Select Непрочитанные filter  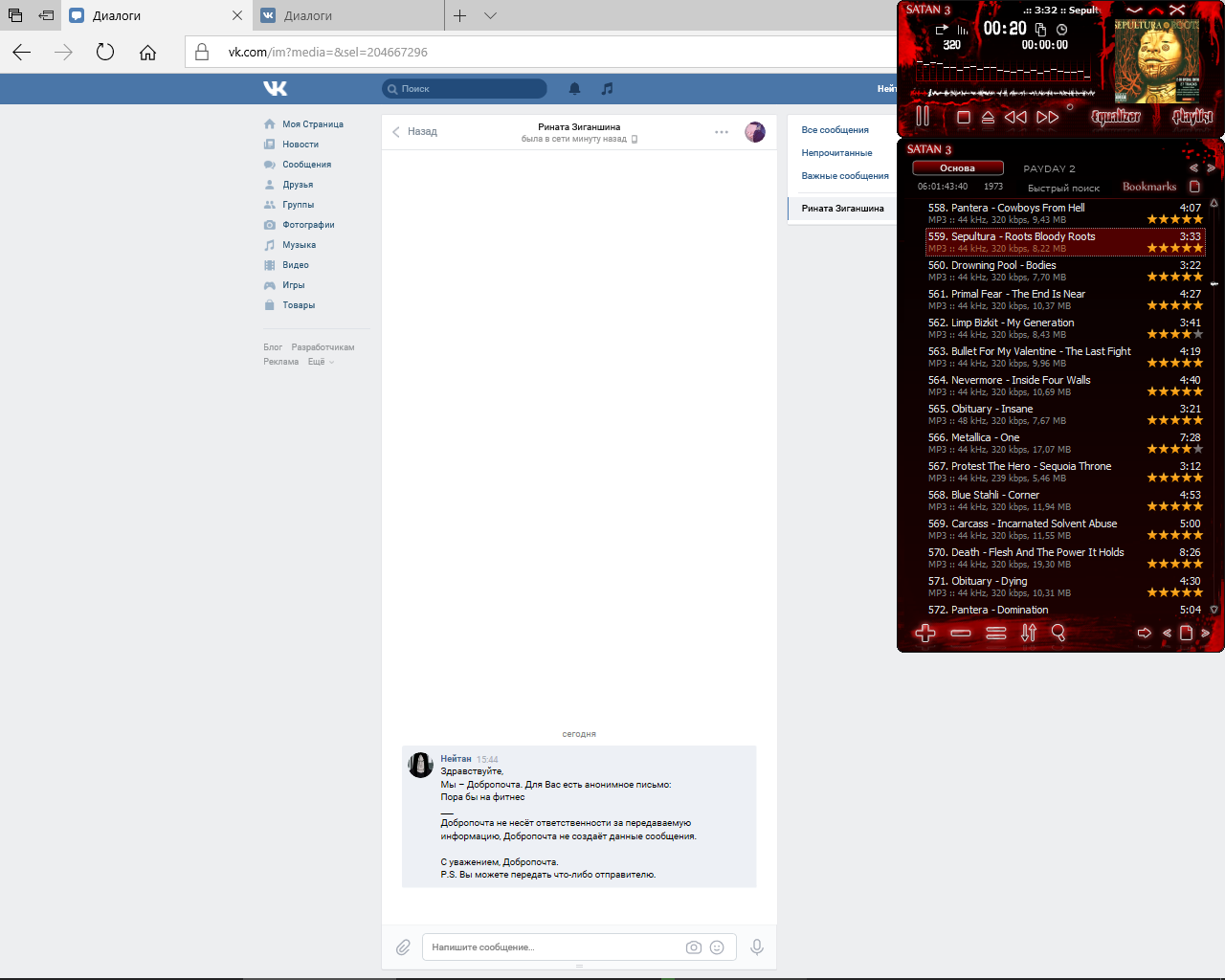(836, 153)
